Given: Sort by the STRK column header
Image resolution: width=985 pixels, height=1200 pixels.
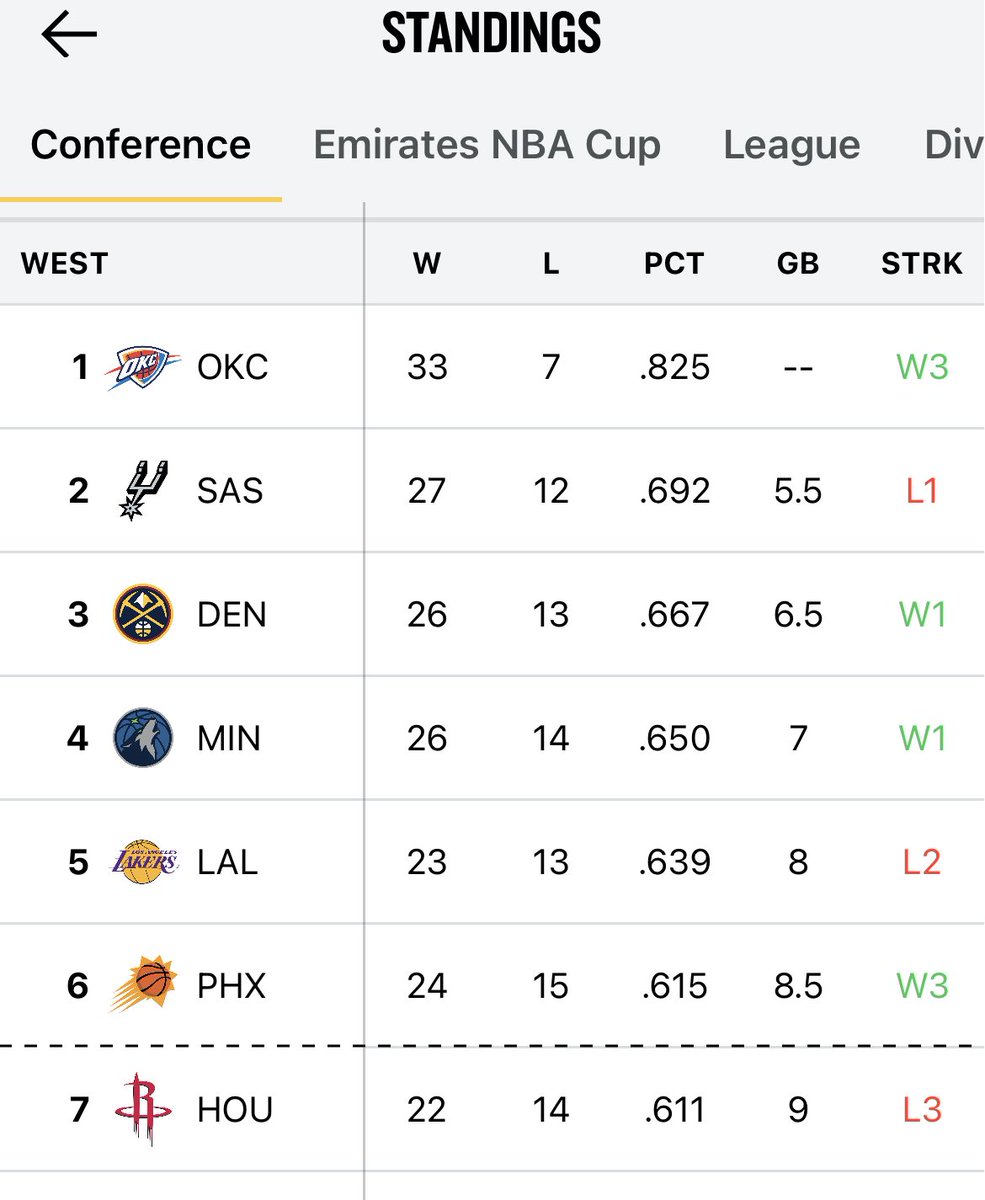Looking at the screenshot, I should (922, 263).
